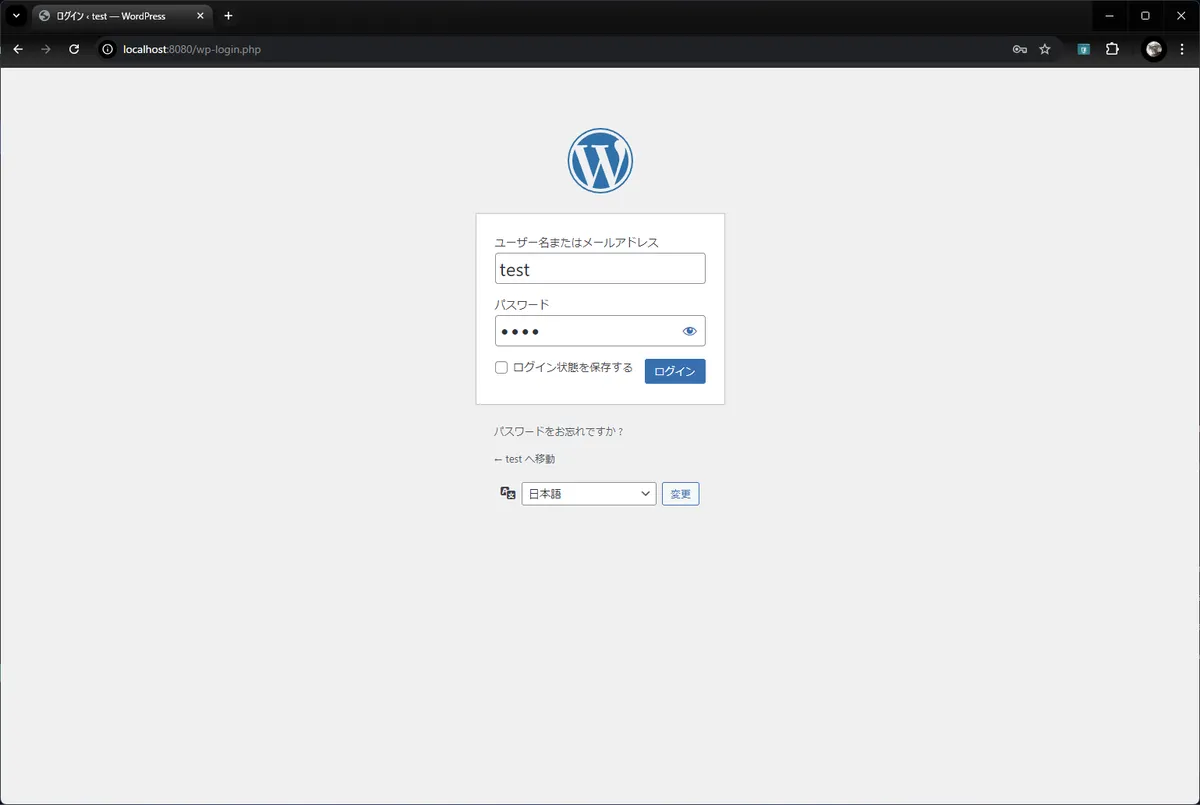This screenshot has height=805, width=1200.
Task: Maximize the browser window
Action: [x=1145, y=16]
